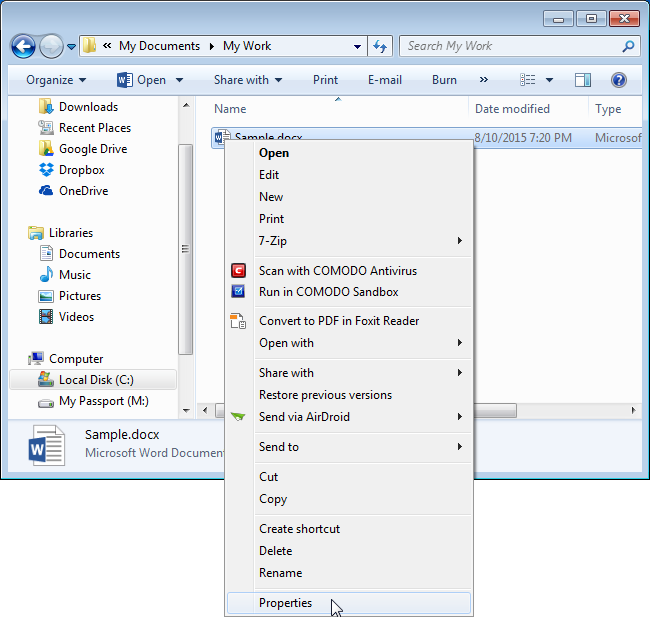Open the Share with toolbar dropdown
The width and height of the screenshot is (650, 617).
click(248, 80)
